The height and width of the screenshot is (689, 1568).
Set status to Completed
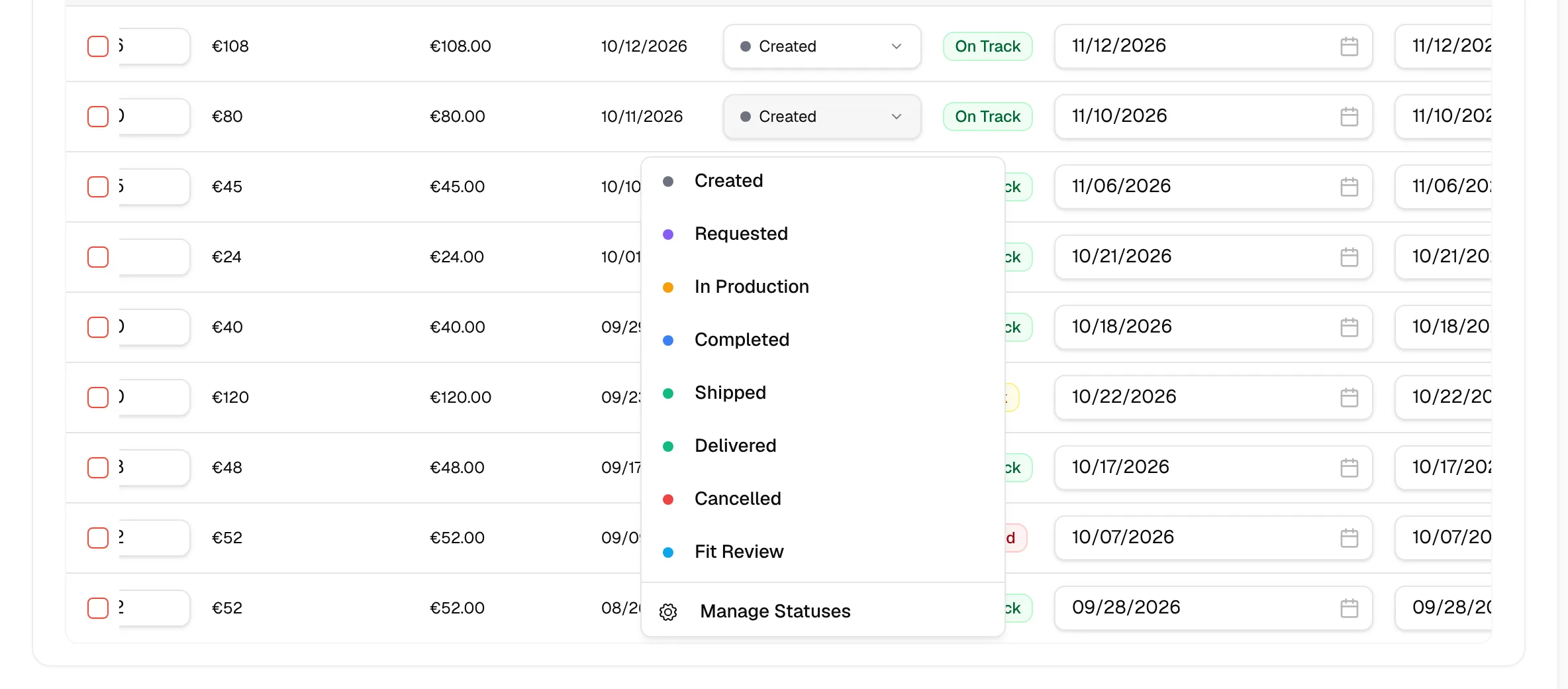pos(822,340)
